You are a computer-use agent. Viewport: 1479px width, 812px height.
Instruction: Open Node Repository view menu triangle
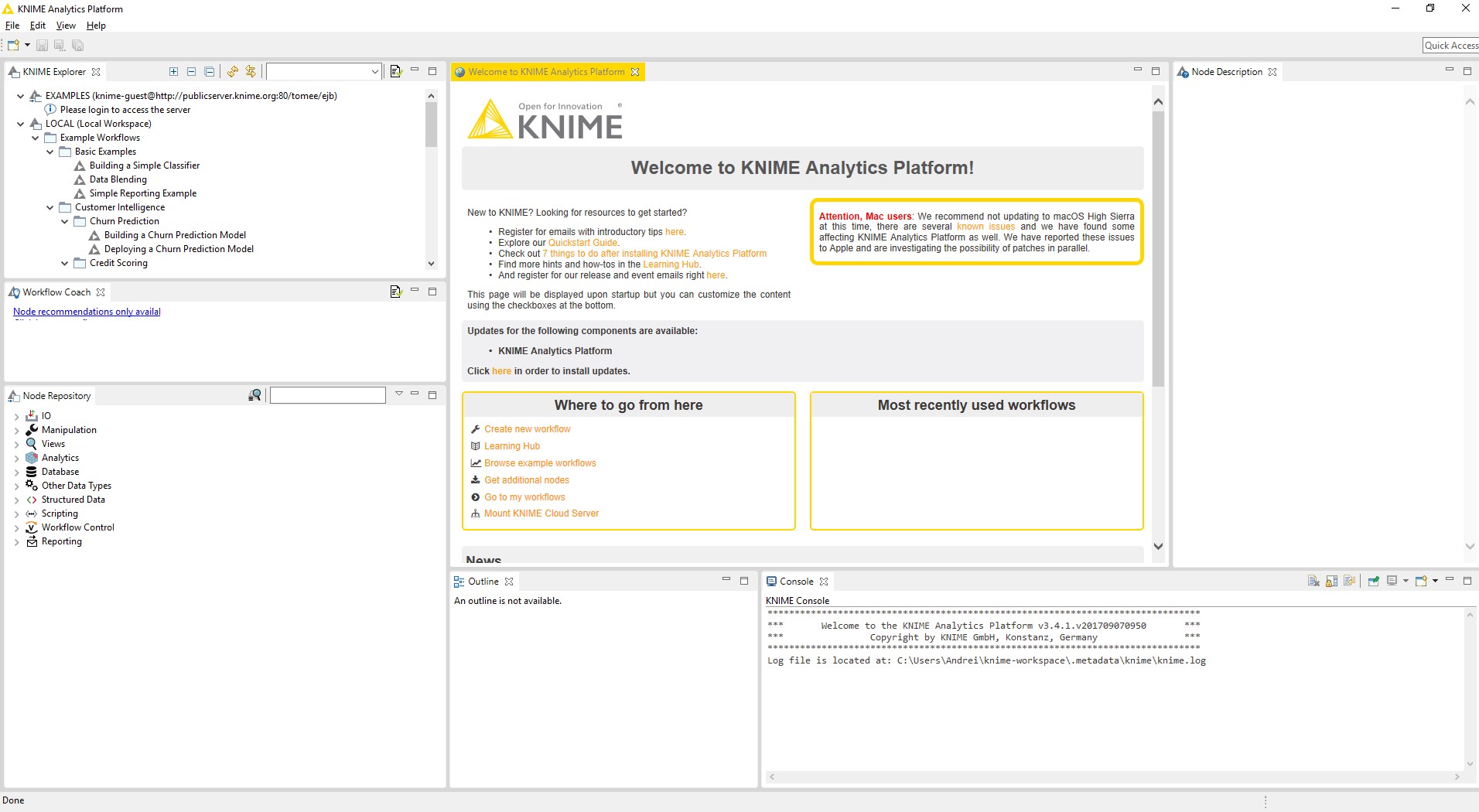399,394
